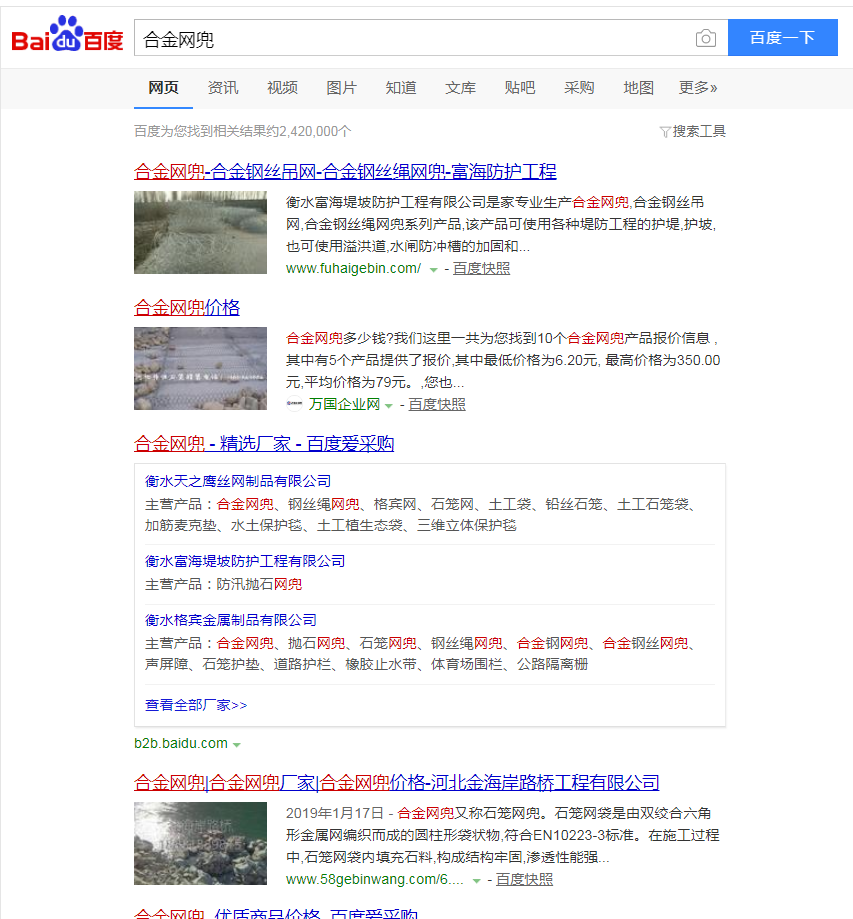The image size is (853, 919).
Task: Open 衡水富海堤坡防护工程有限公司 company link
Action: pos(245,561)
